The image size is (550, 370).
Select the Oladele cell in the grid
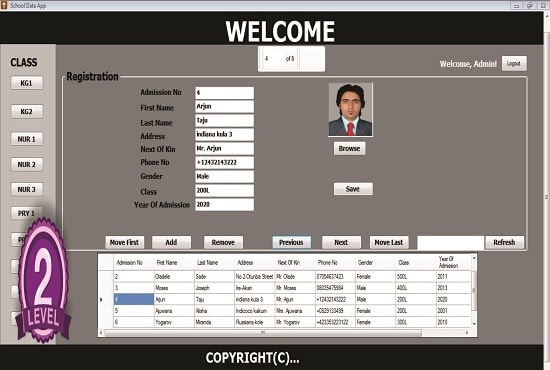(174, 277)
